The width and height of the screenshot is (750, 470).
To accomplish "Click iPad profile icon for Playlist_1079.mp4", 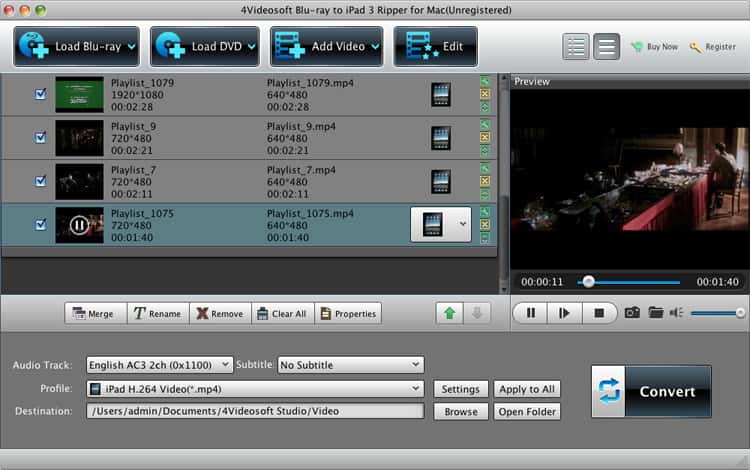I will coord(441,95).
